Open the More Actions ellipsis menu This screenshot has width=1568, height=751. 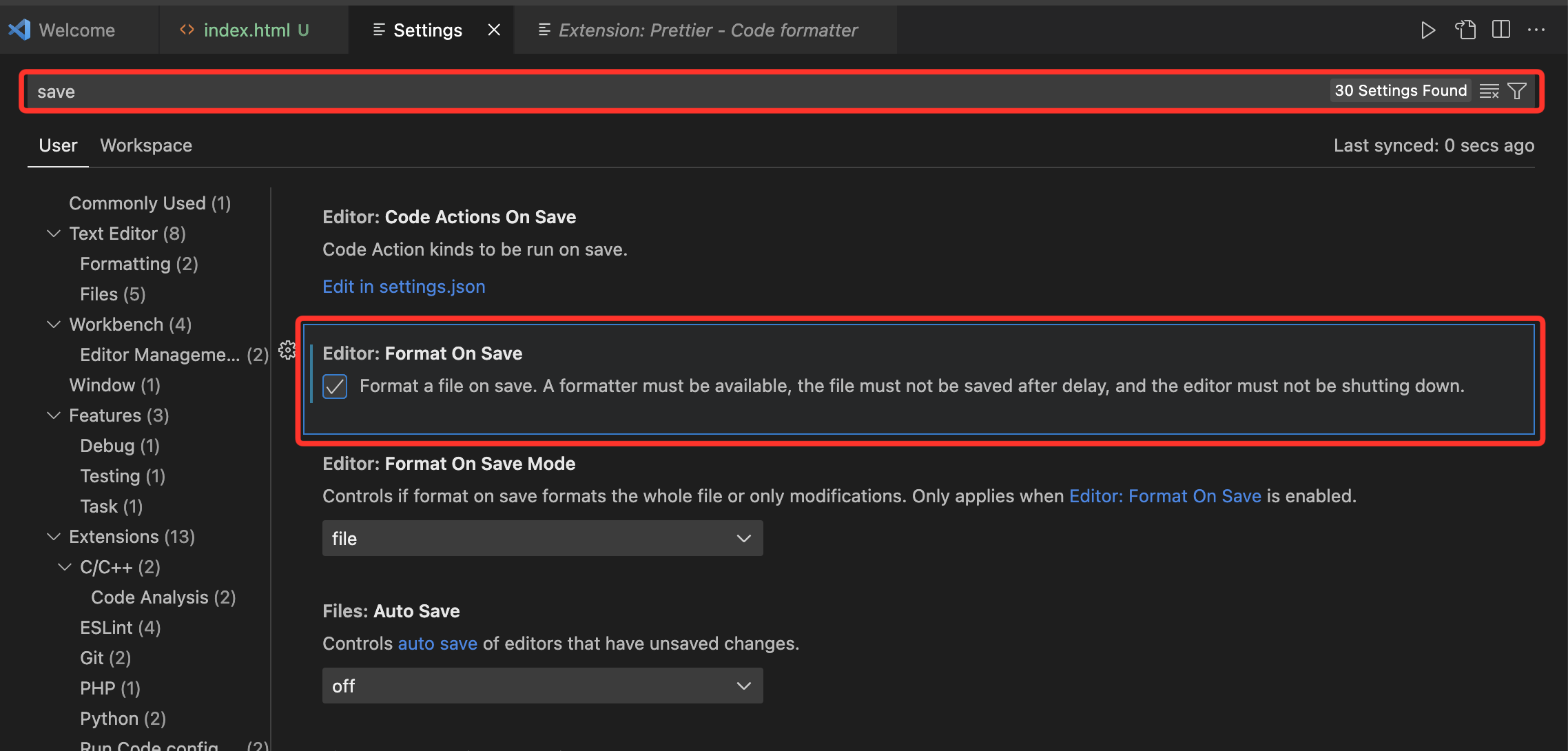[1538, 30]
